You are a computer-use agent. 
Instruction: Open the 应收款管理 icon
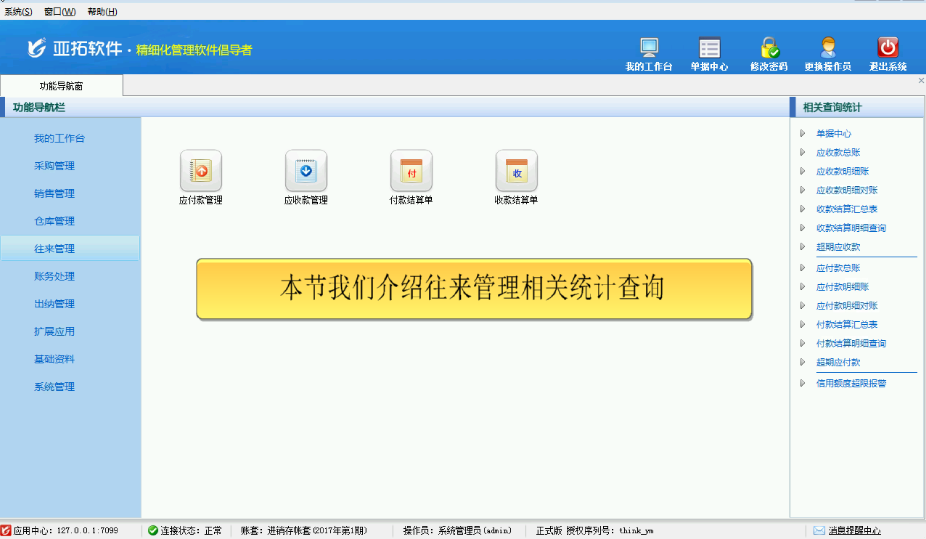point(306,171)
